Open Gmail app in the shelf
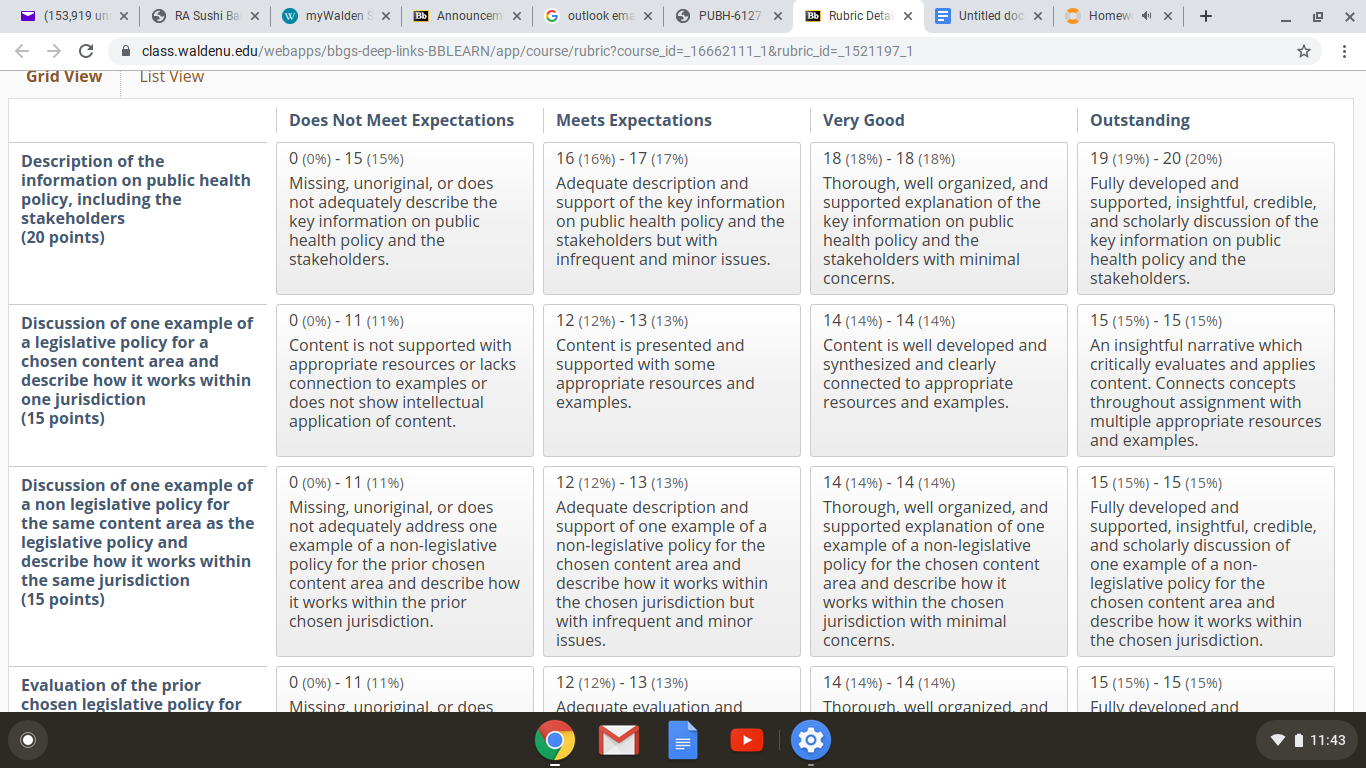This screenshot has width=1366, height=768. [x=619, y=740]
